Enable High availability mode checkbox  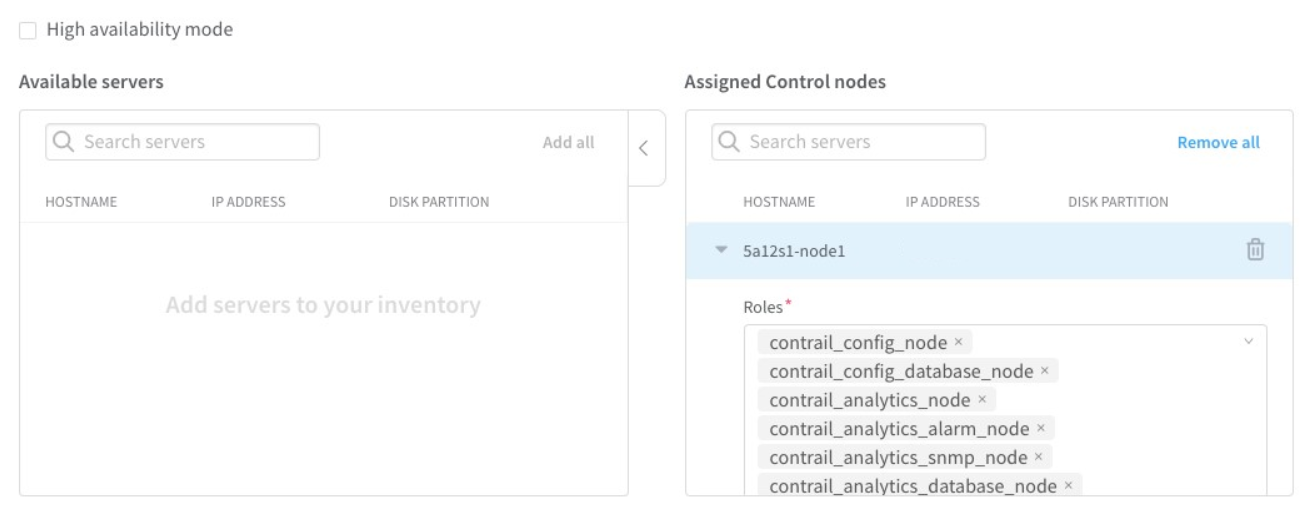pyautogui.click(x=28, y=30)
